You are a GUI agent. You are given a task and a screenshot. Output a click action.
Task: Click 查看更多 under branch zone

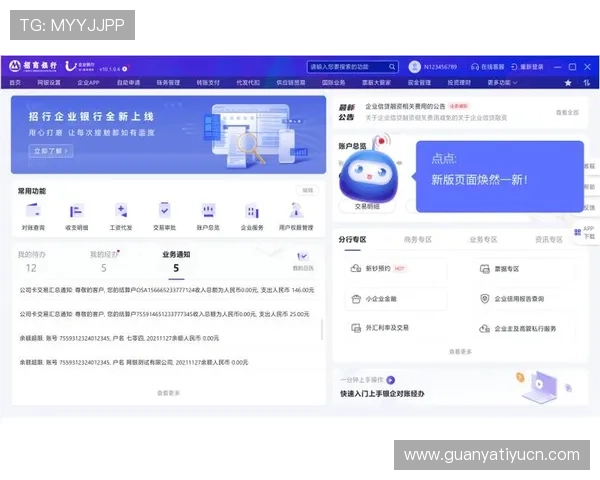pos(460,352)
